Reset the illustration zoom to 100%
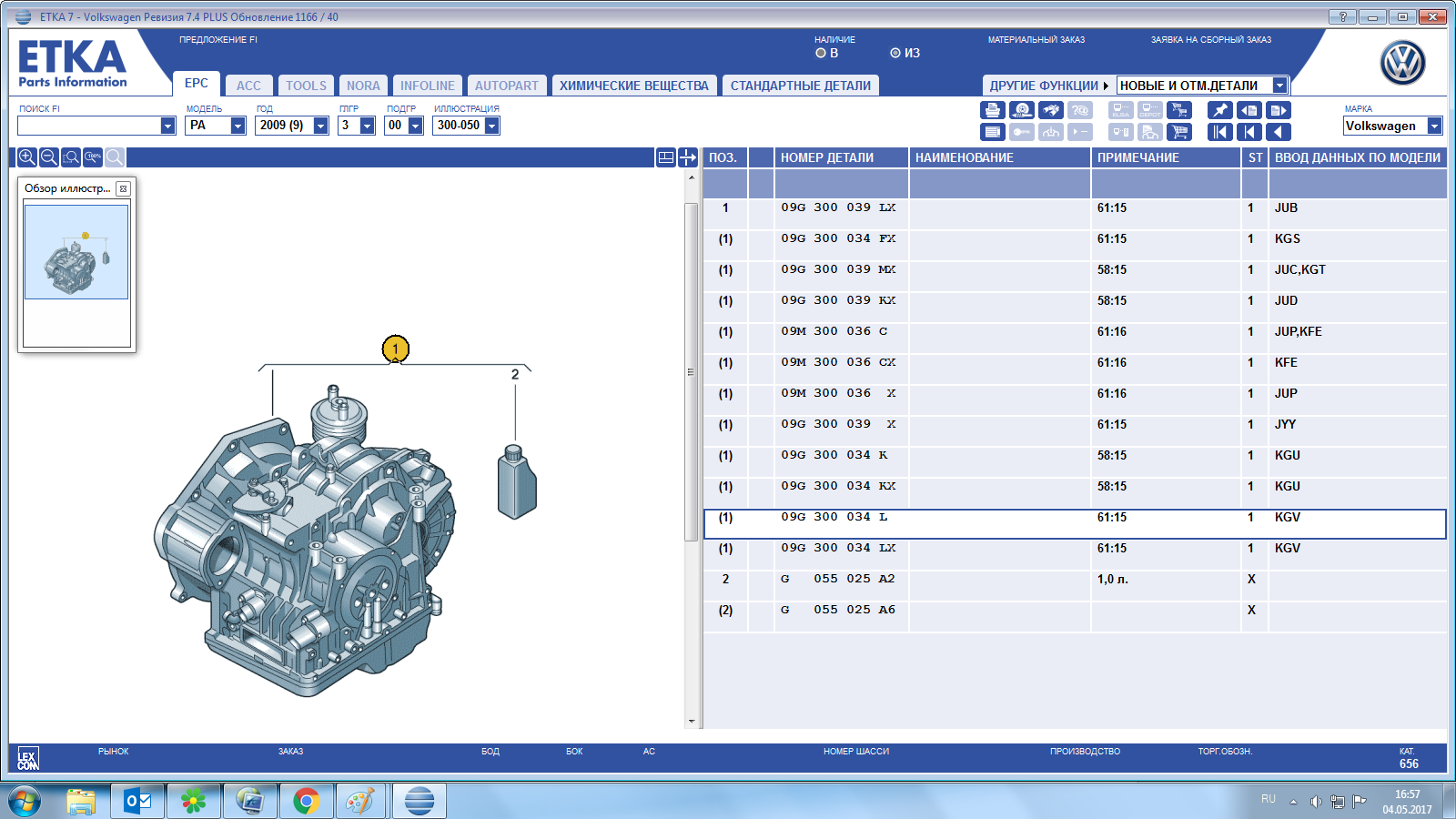Image resolution: width=1456 pixels, height=819 pixels. tap(93, 157)
